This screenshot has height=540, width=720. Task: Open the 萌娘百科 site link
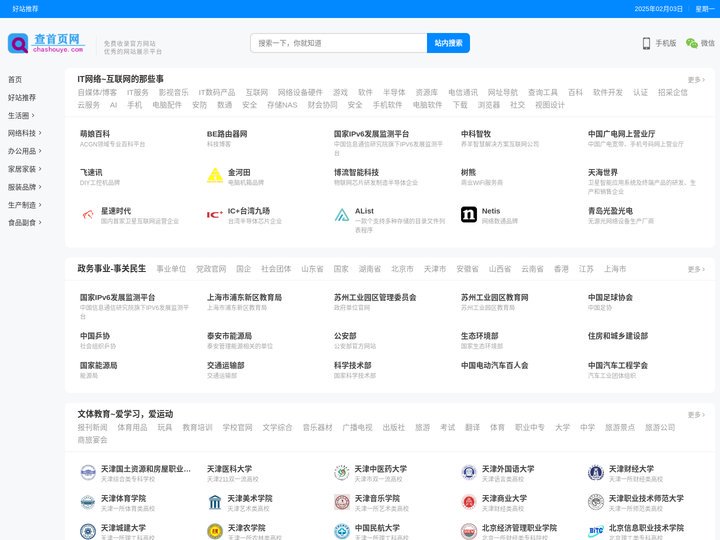coord(95,134)
